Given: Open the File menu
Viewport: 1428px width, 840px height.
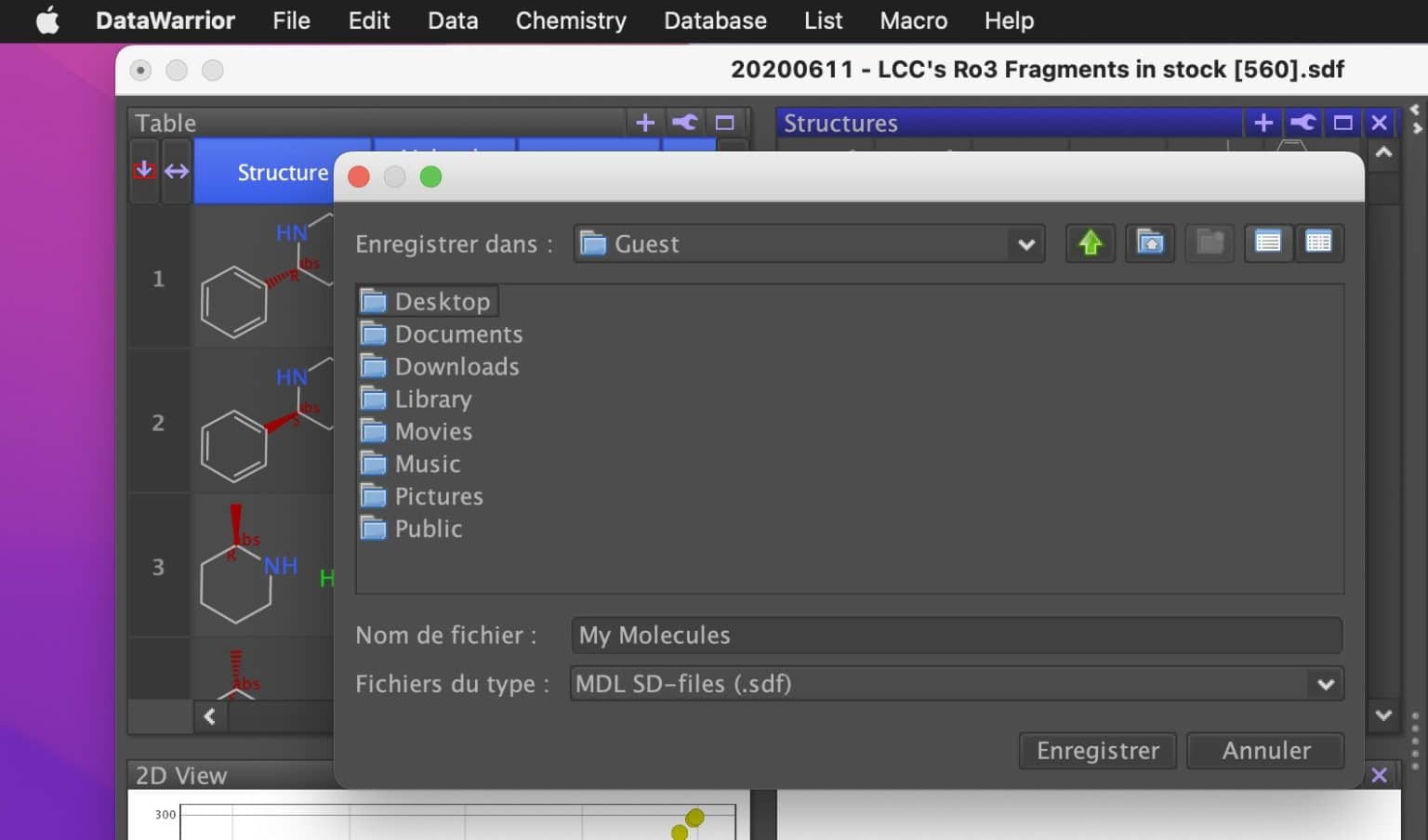Looking at the screenshot, I should [x=291, y=20].
